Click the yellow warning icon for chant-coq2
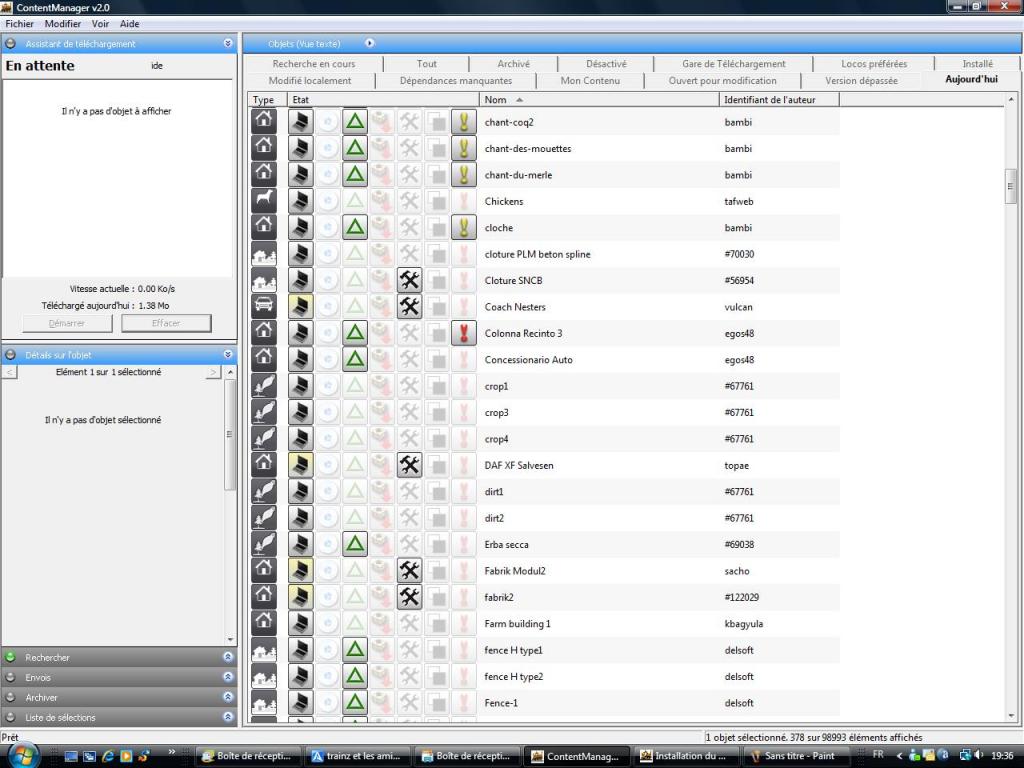Image resolution: width=1024 pixels, height=768 pixels. [464, 122]
